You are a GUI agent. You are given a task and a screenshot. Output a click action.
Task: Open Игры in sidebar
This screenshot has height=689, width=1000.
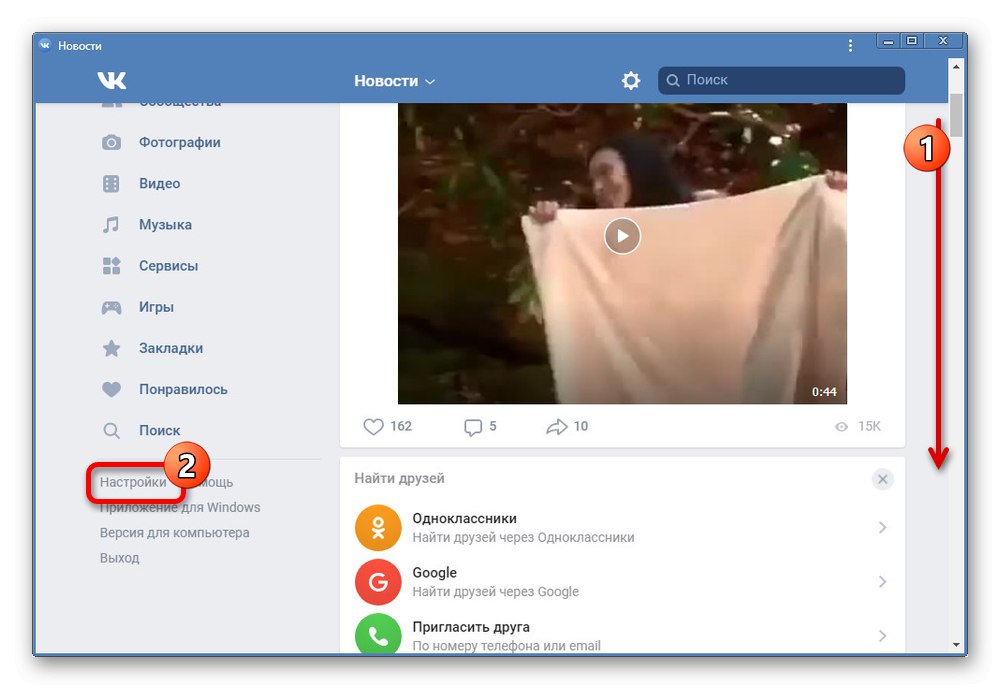tap(156, 307)
